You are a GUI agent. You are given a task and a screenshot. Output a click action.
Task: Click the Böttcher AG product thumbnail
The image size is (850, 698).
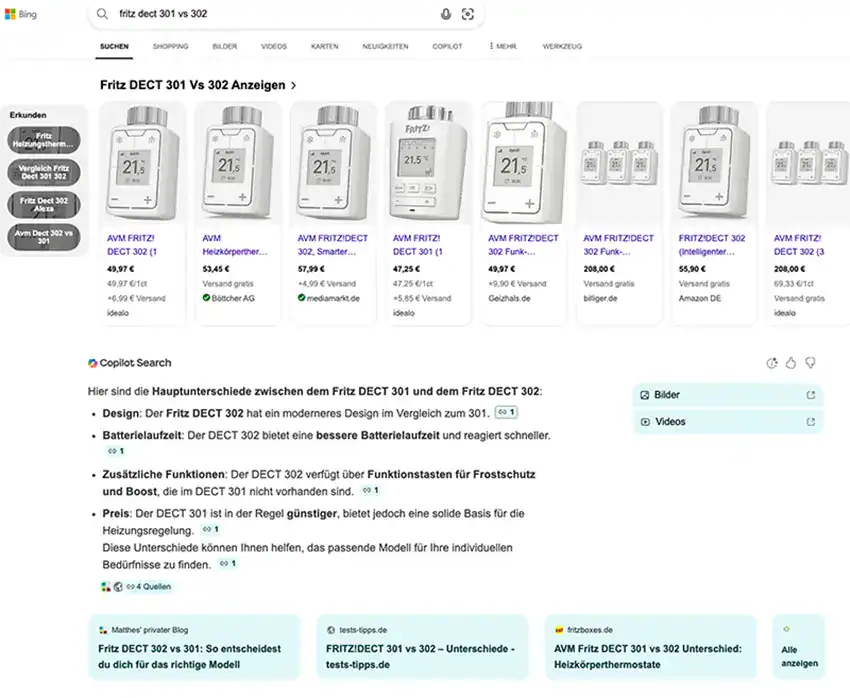(x=238, y=163)
